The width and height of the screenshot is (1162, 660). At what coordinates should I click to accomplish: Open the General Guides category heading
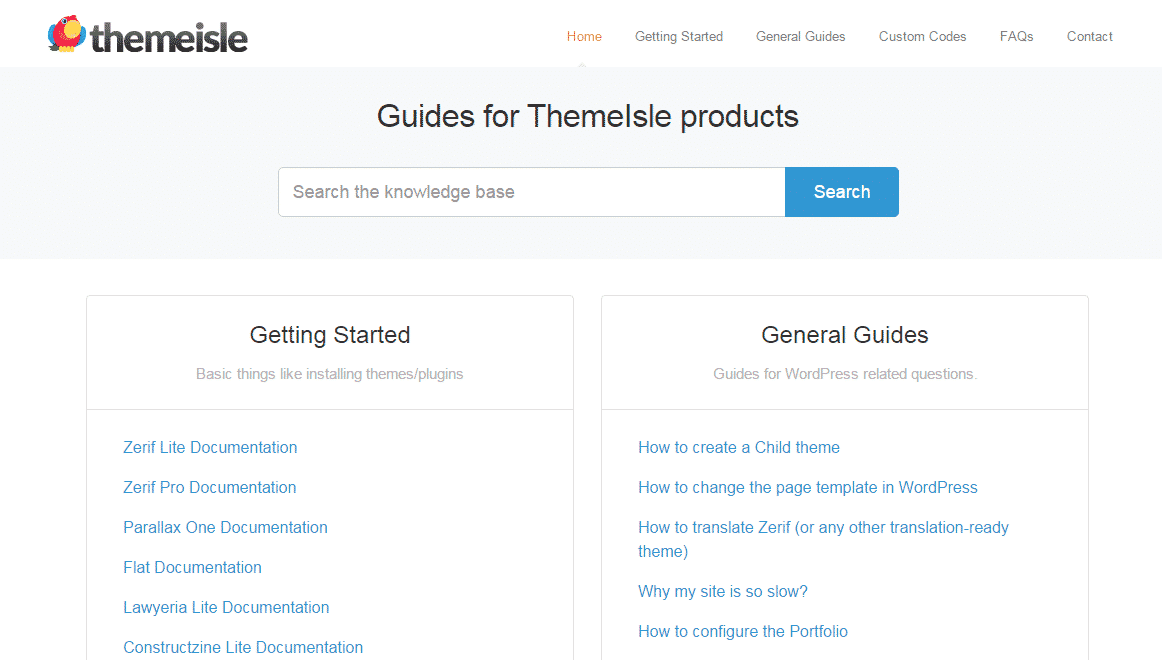click(845, 335)
